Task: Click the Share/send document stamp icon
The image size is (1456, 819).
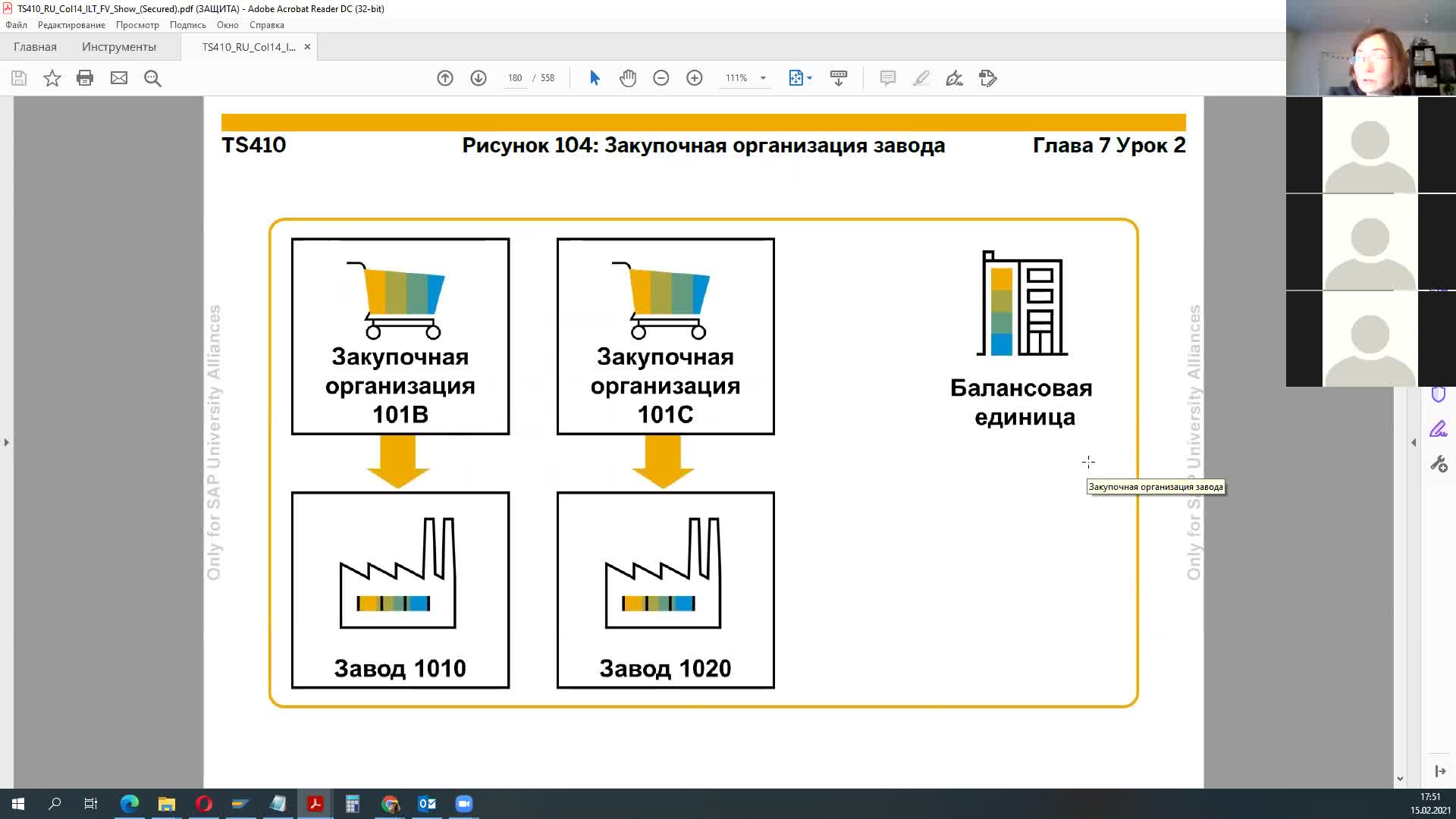Action: (x=987, y=78)
